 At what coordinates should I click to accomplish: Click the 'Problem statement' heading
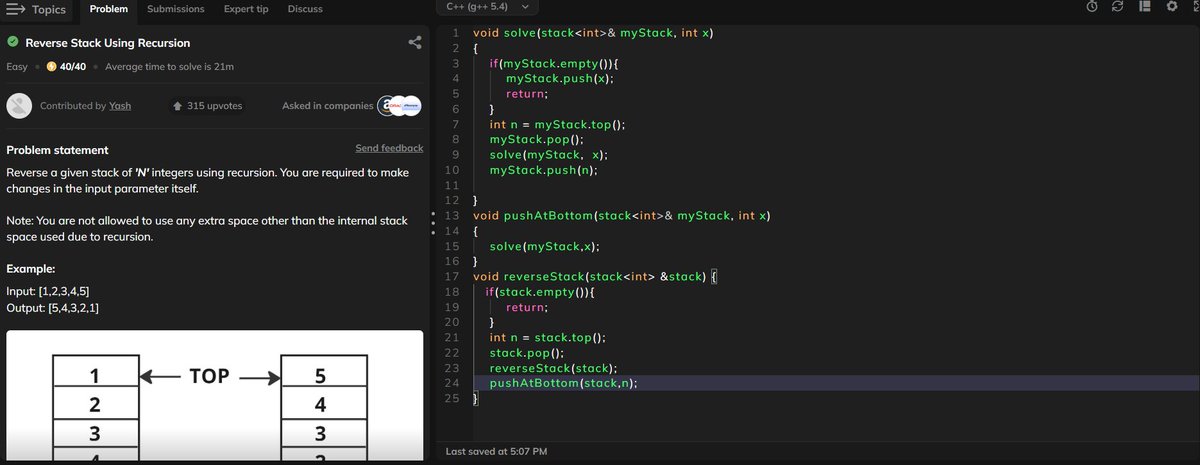pyautogui.click(x=58, y=150)
